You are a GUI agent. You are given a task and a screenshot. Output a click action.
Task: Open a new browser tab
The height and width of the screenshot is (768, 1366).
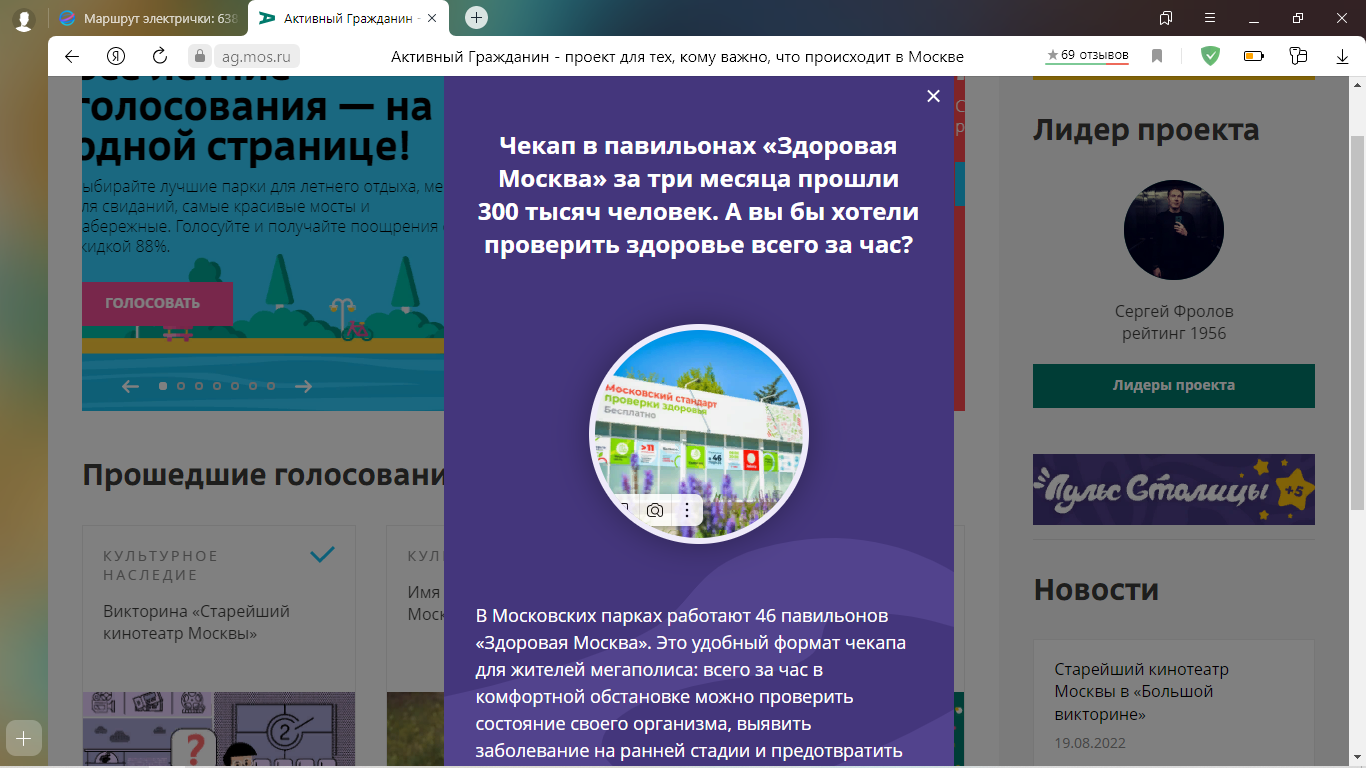[477, 18]
